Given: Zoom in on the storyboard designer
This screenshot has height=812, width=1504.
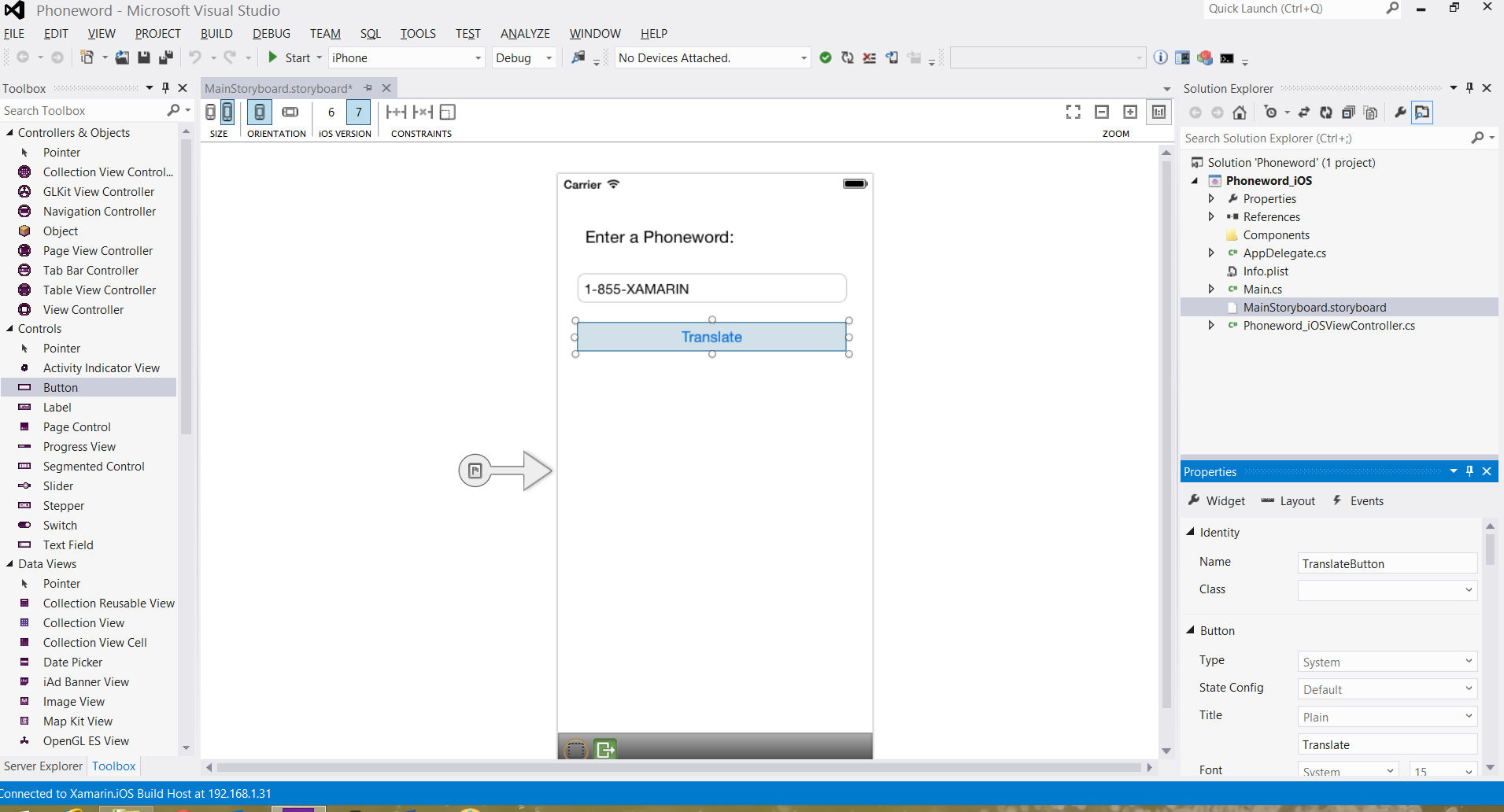Looking at the screenshot, I should (x=1130, y=112).
